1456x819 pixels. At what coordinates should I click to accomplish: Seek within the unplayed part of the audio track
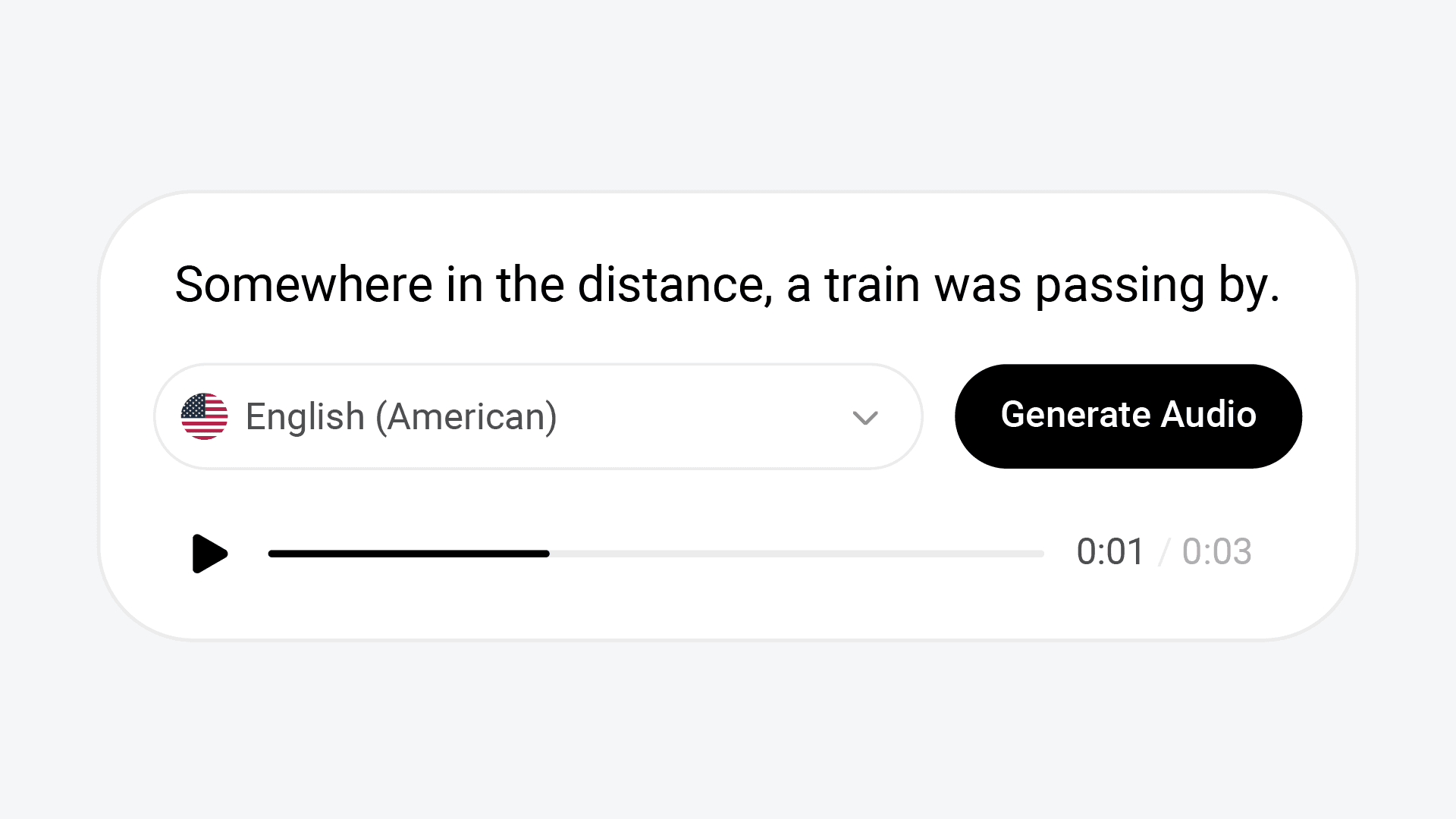click(x=796, y=554)
